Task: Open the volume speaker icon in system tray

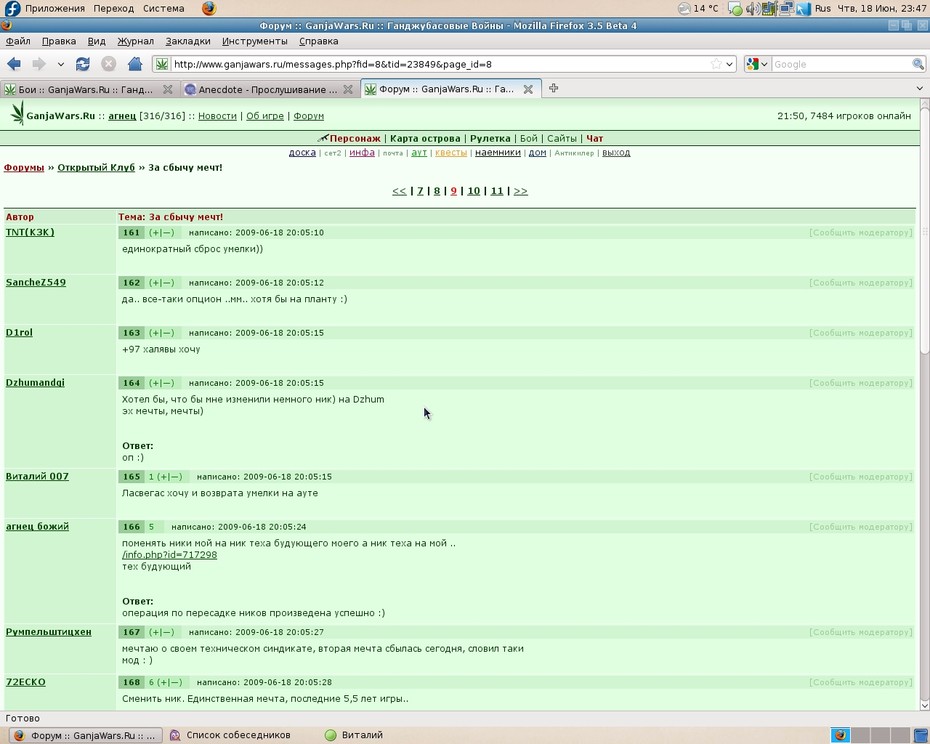Action: coord(753,8)
